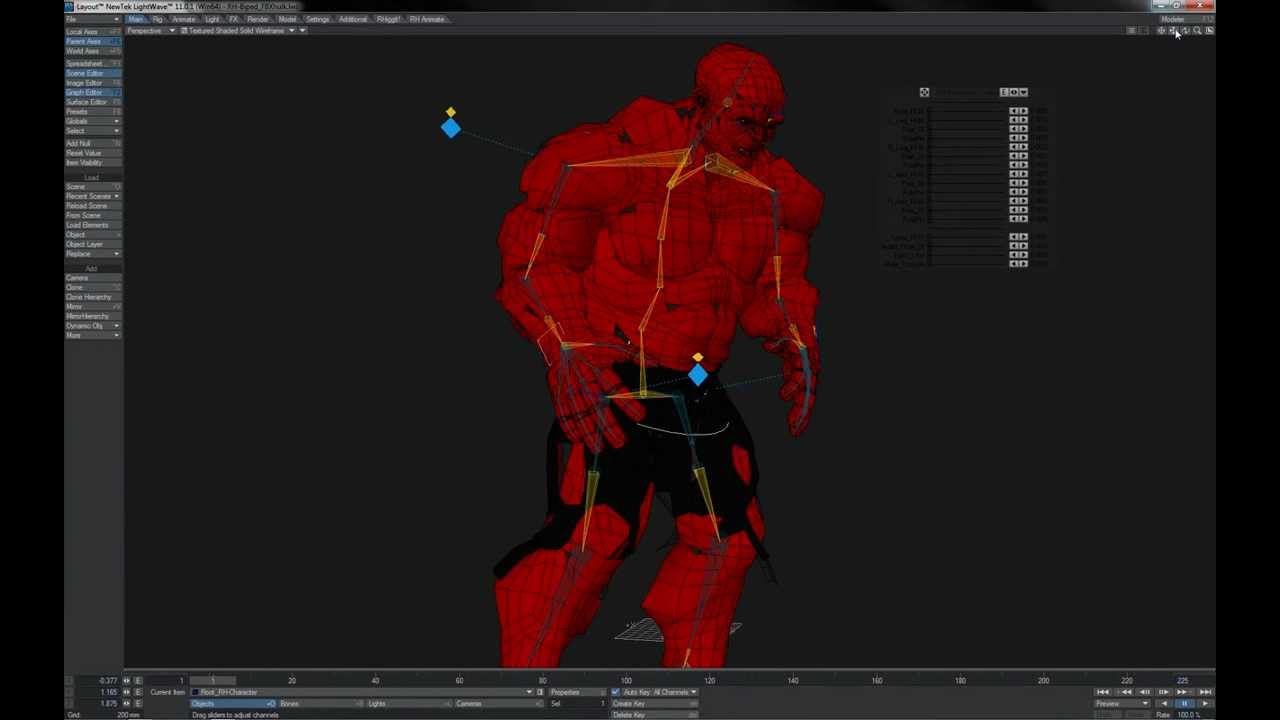This screenshot has height=720, width=1280.
Task: Switch to the Settings tab
Action: [x=317, y=19]
